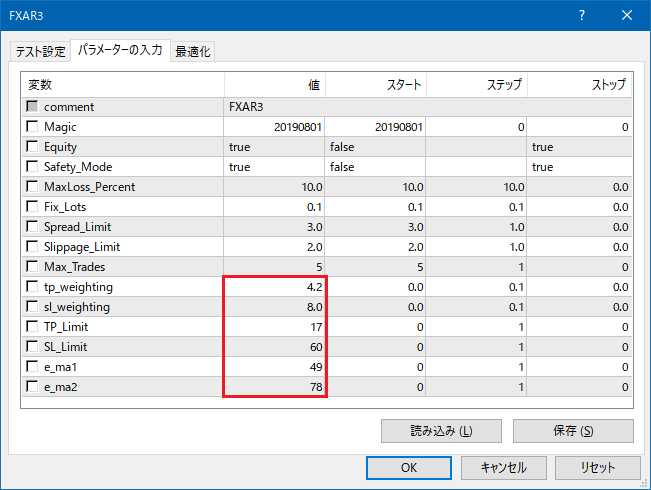Image resolution: width=651 pixels, height=490 pixels.
Task: Click the tp_weighting variable name
Action: [x=78, y=287]
